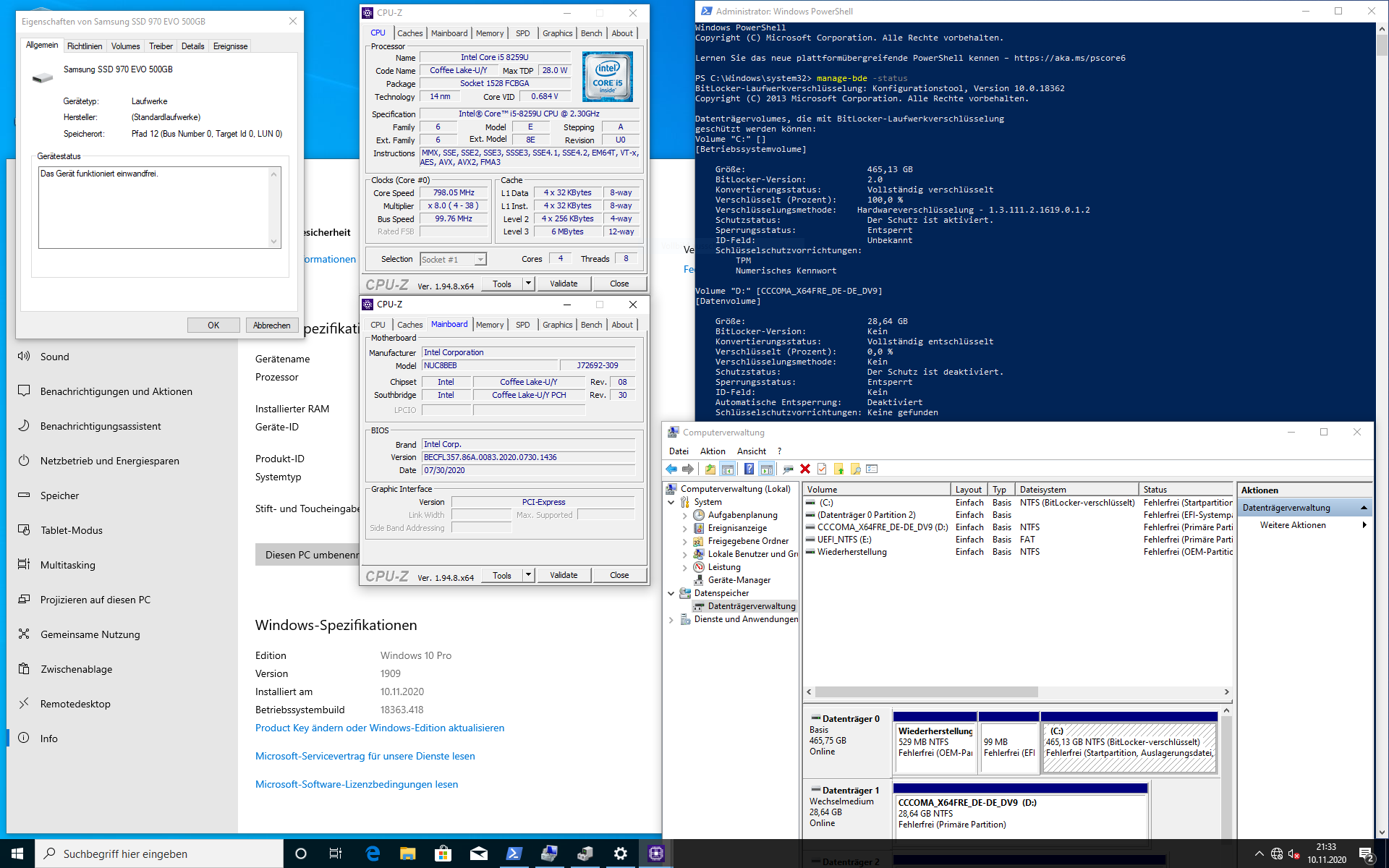1389x868 pixels.
Task: Click Microsoft-Servicevertrag link
Action: tap(365, 756)
